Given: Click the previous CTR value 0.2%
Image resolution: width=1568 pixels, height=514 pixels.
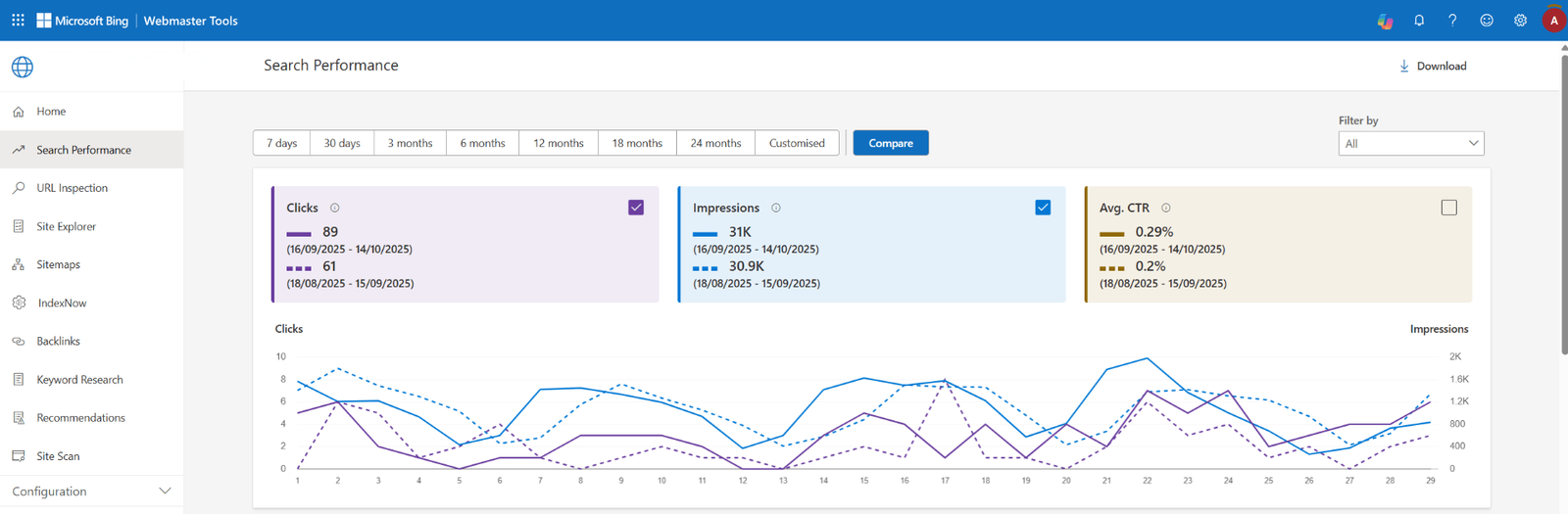Looking at the screenshot, I should tap(1151, 266).
